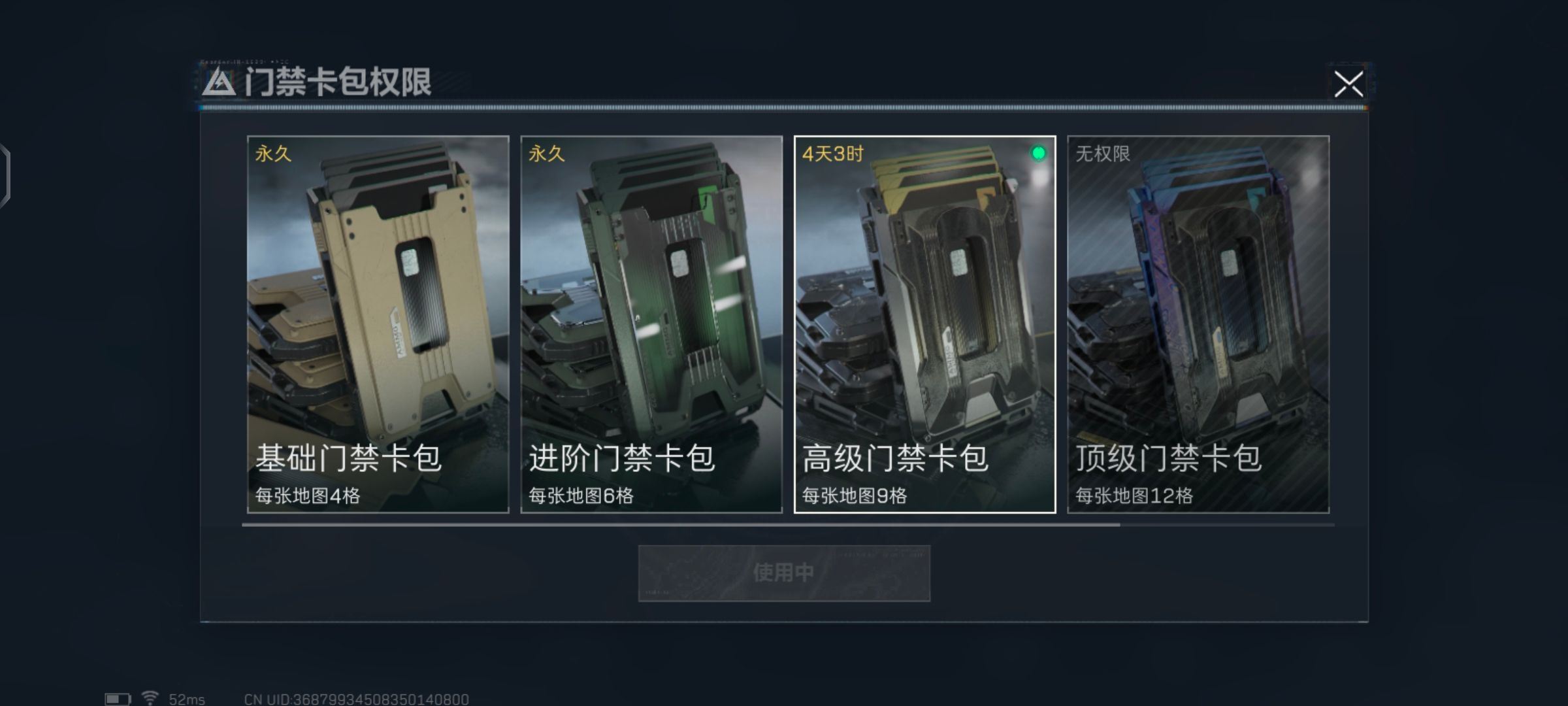The height and width of the screenshot is (706, 1568).
Task: Click the 门禁卡包权限 dialog title text
Action: tap(338, 82)
